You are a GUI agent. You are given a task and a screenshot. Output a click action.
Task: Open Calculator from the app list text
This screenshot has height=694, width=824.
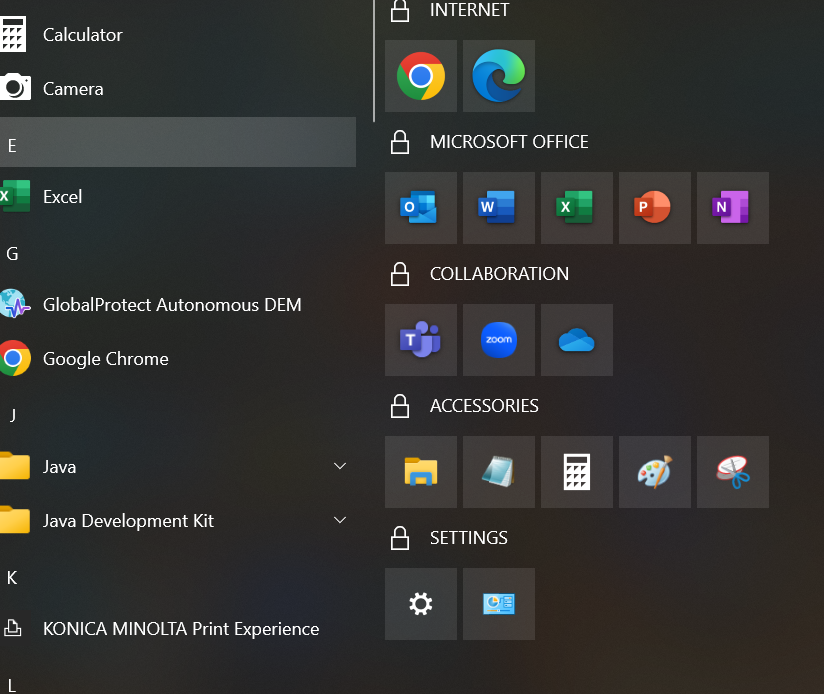(x=83, y=35)
